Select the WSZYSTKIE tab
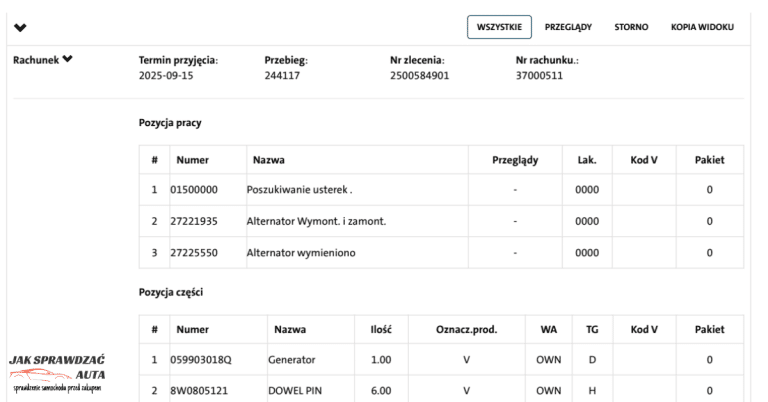Viewport: 768px width, 402px height. [x=499, y=27]
